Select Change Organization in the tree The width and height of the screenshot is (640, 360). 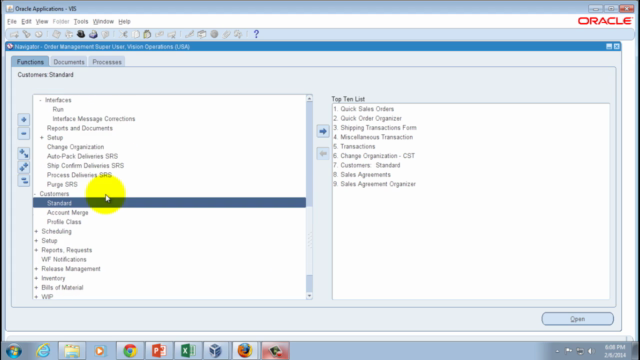(76, 147)
